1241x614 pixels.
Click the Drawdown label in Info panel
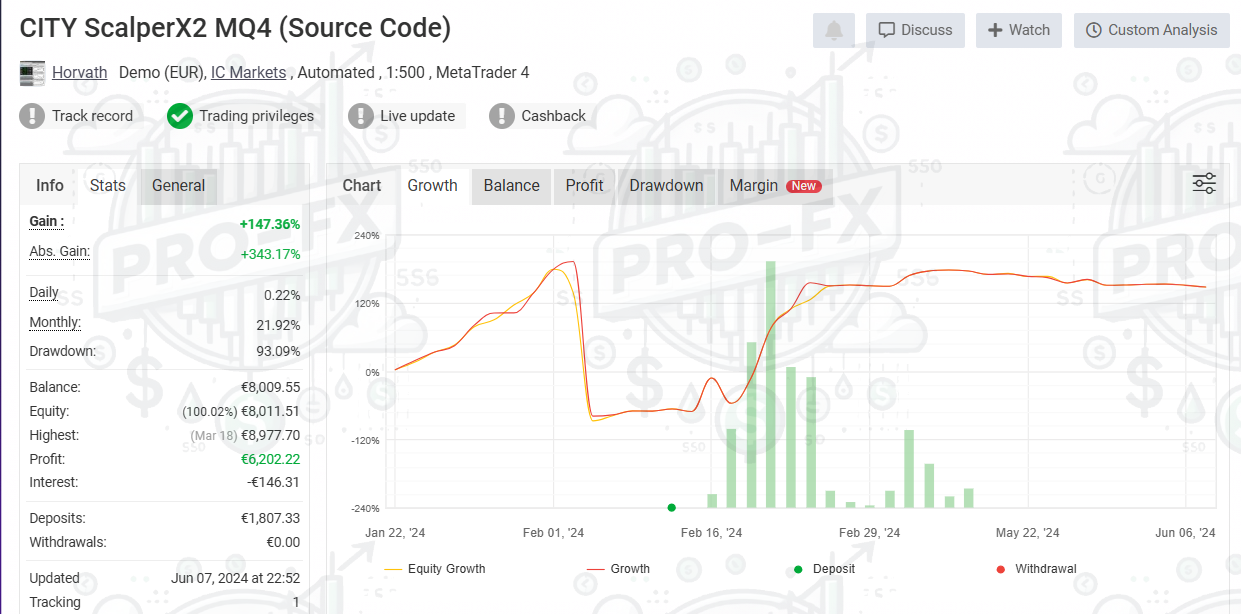(63, 351)
